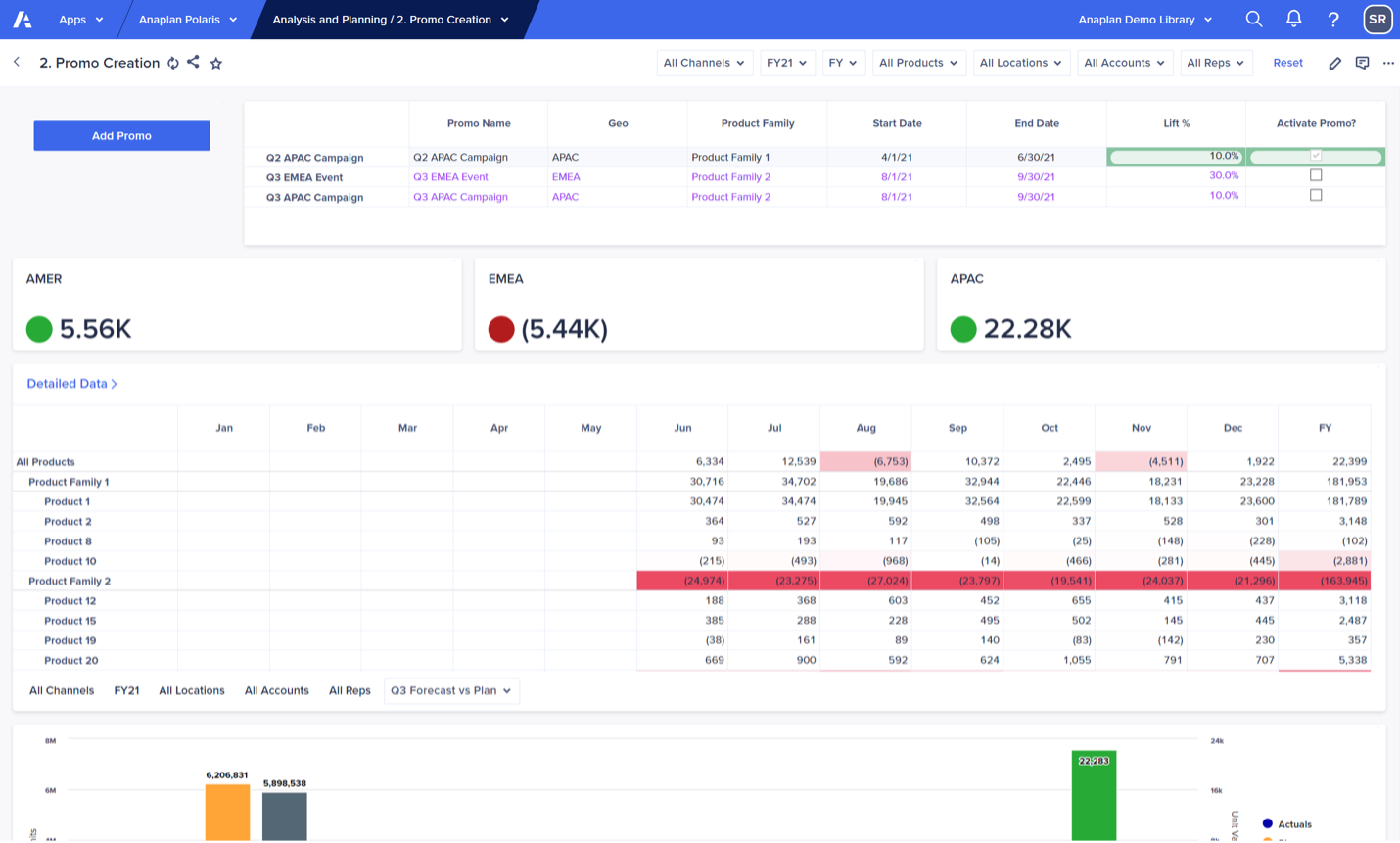
Task: Click the Lift % value 30.0%
Action: pyautogui.click(x=1223, y=176)
